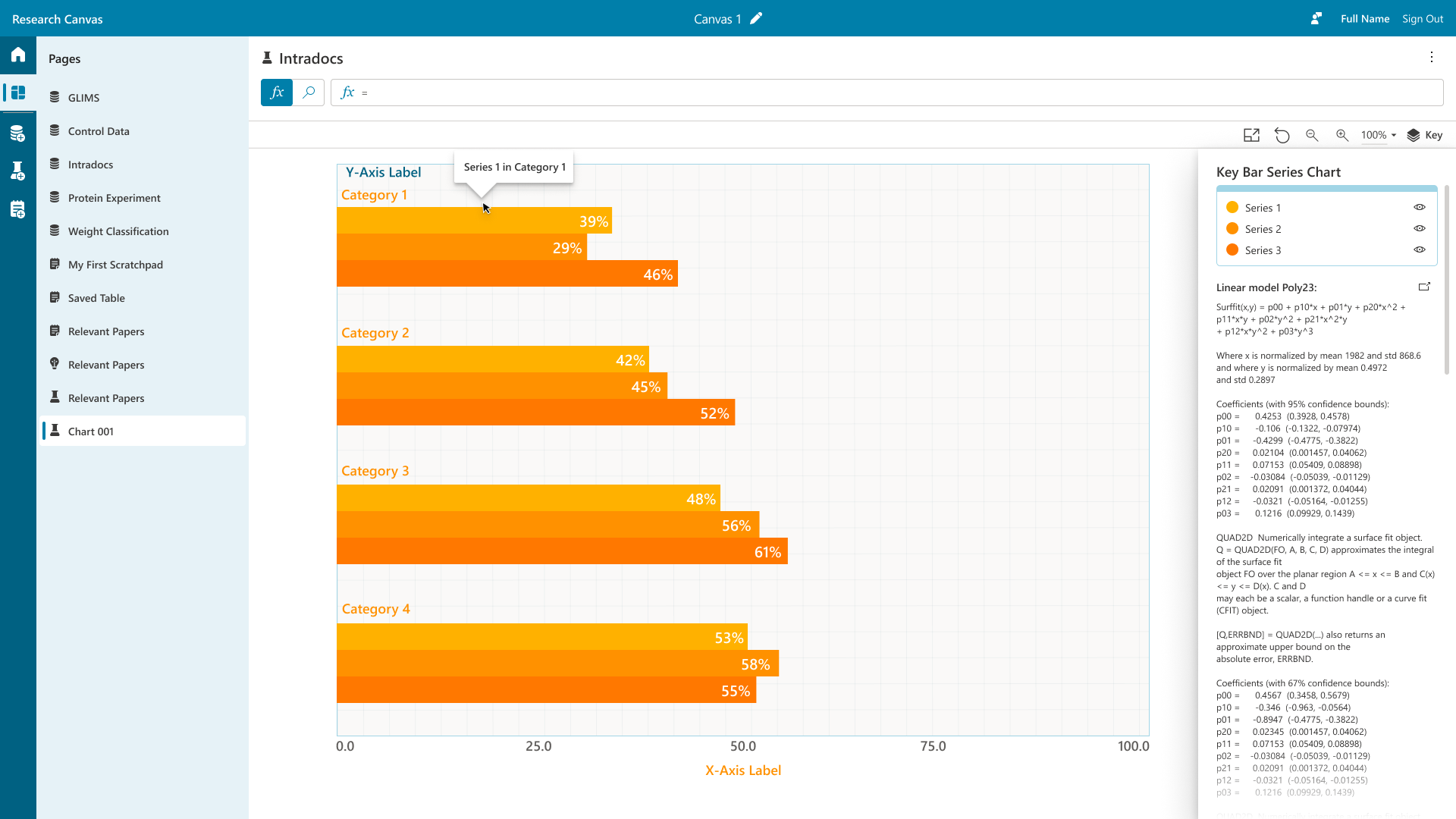Image resolution: width=1456 pixels, height=819 pixels.
Task: Click the home icon in left rail
Action: pos(18,55)
